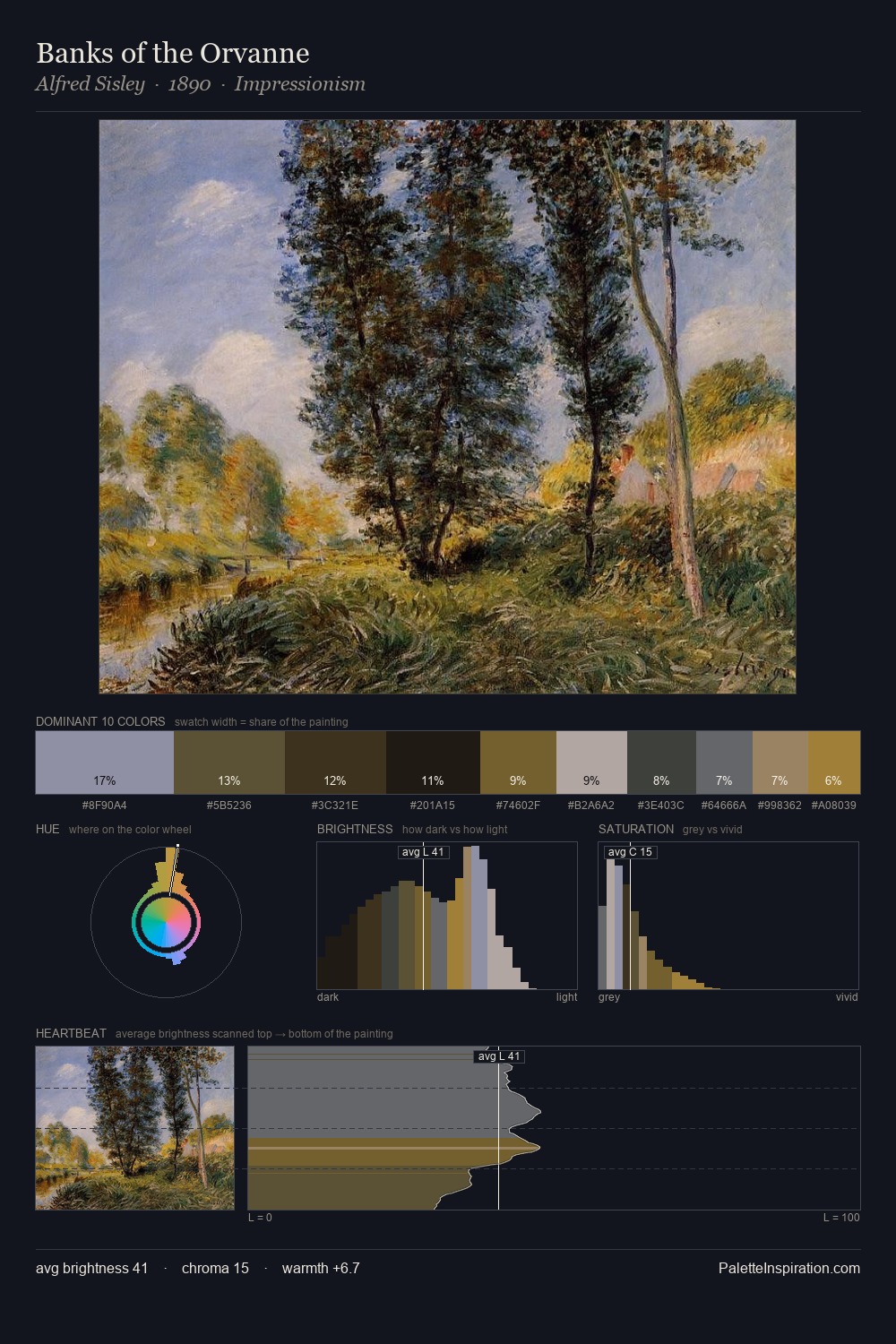
Task: Click the hex code text #8F90A4
Action: click(105, 806)
